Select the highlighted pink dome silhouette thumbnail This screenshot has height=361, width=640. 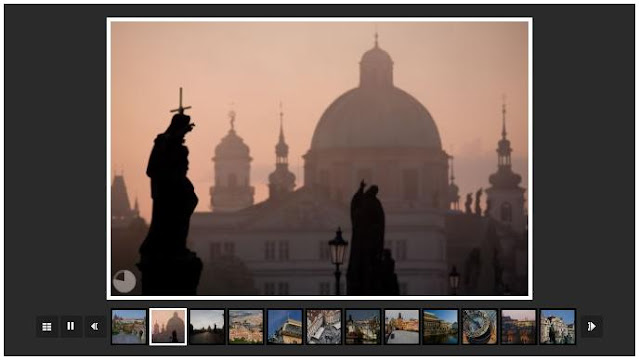pyautogui.click(x=168, y=327)
